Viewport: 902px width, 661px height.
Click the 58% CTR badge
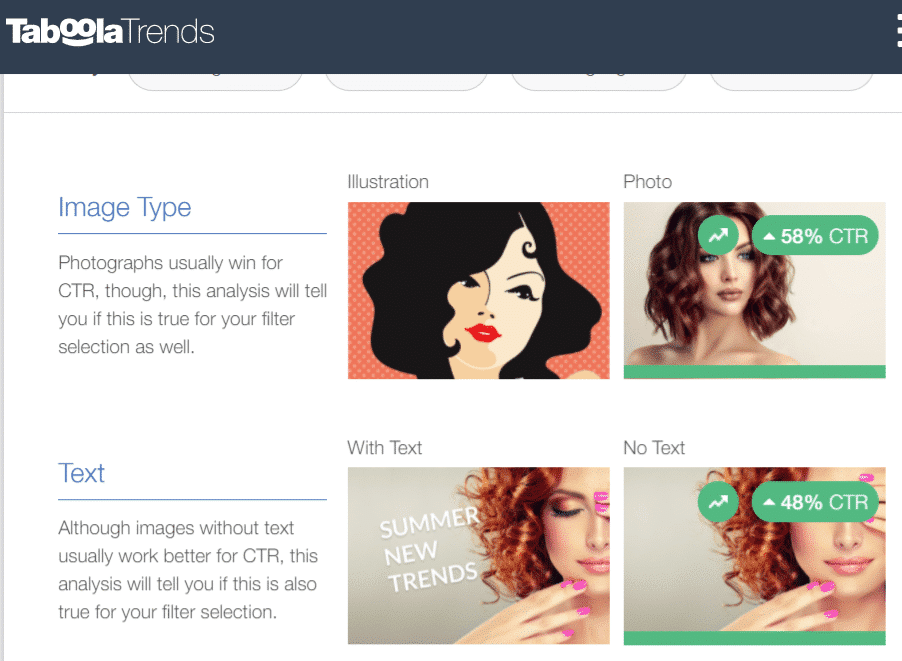click(x=815, y=235)
